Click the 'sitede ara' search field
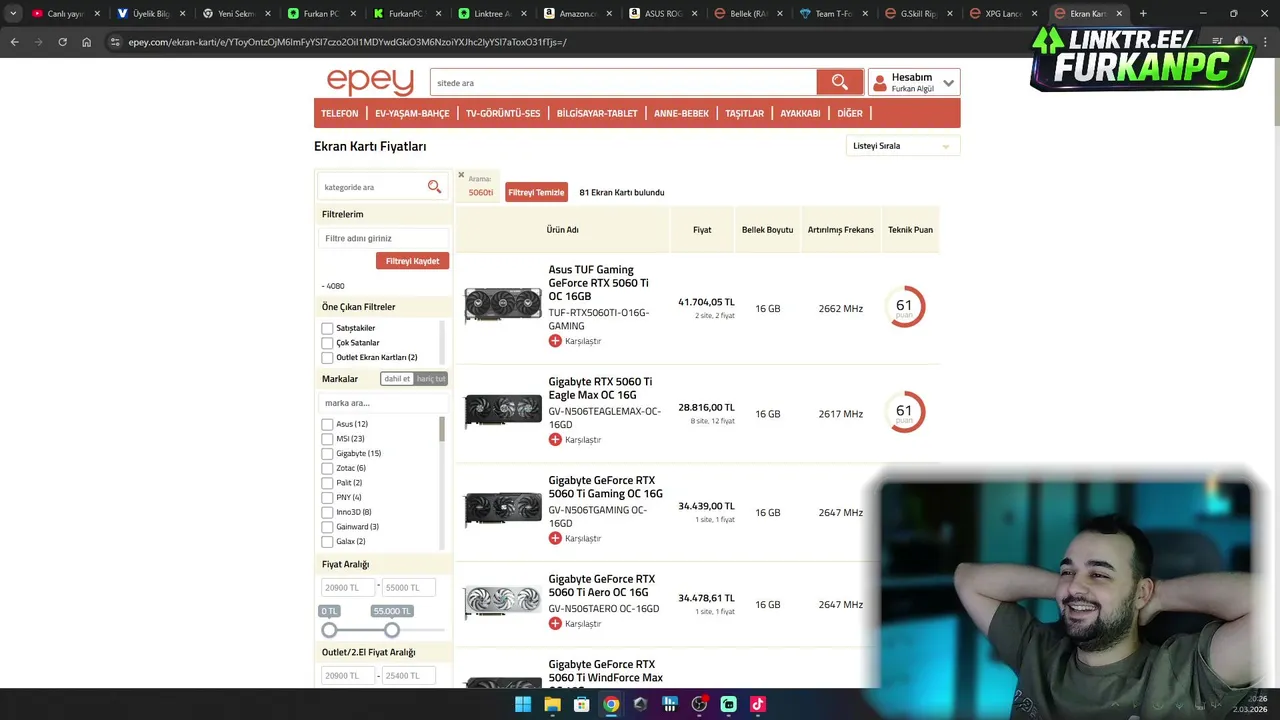 tap(623, 82)
